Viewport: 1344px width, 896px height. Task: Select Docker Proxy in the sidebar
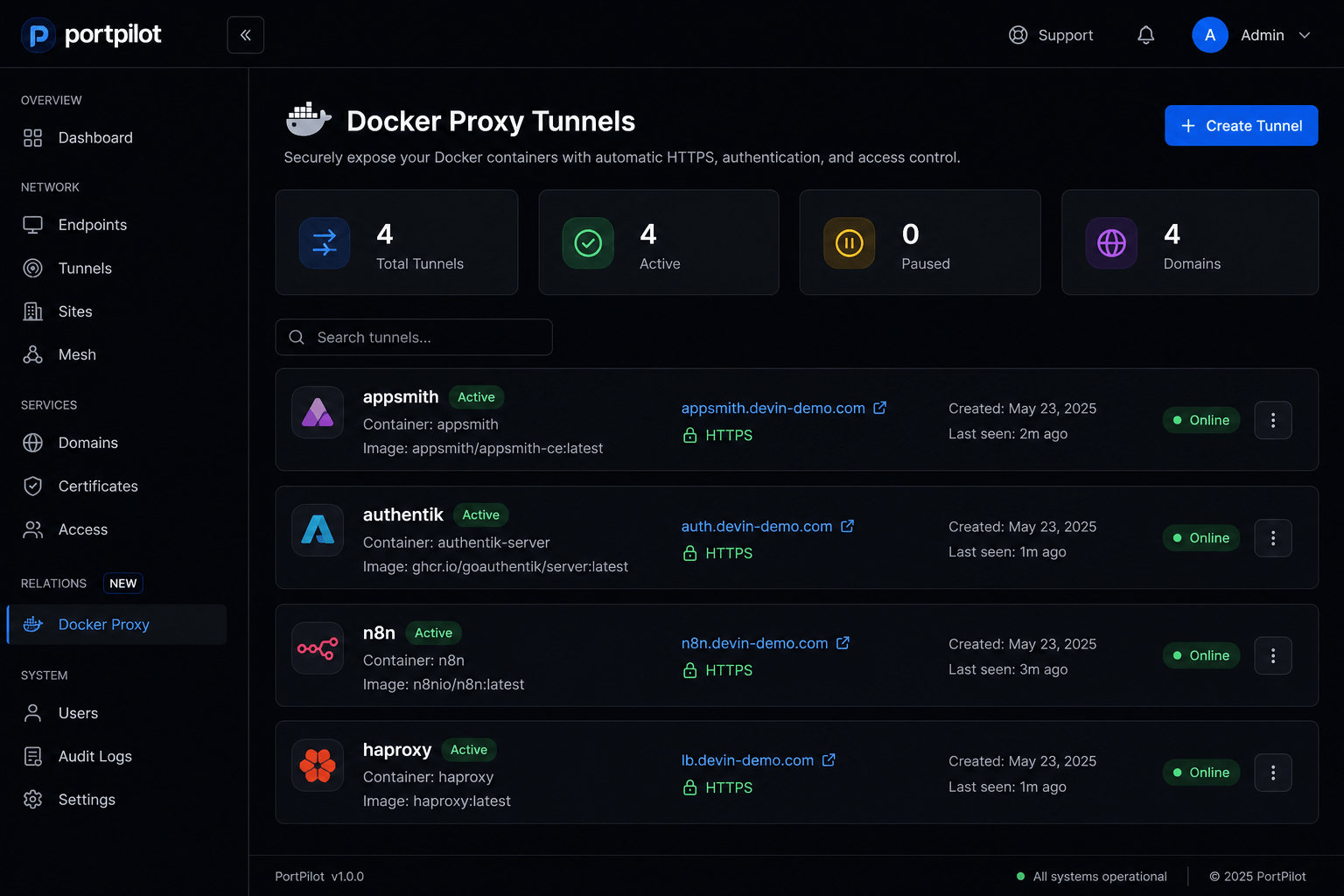(116, 625)
